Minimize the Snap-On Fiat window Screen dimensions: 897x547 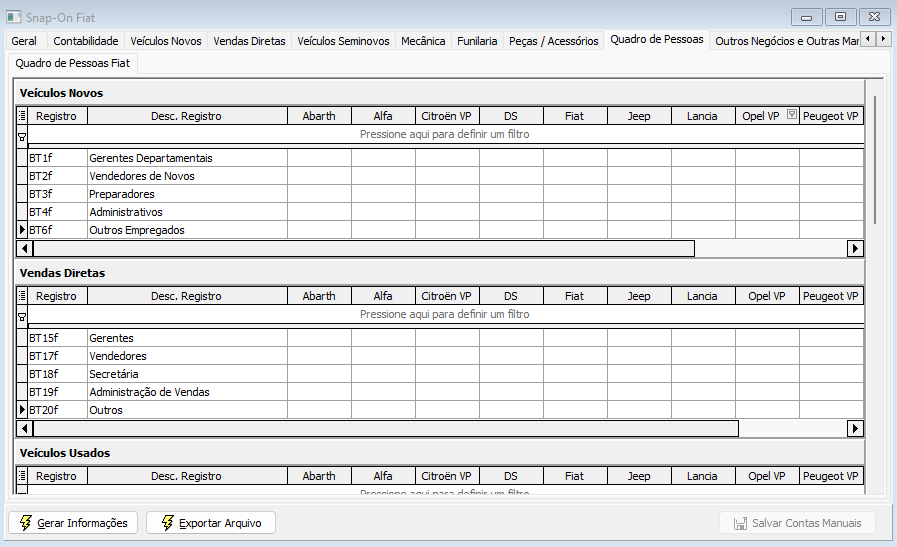(x=807, y=17)
